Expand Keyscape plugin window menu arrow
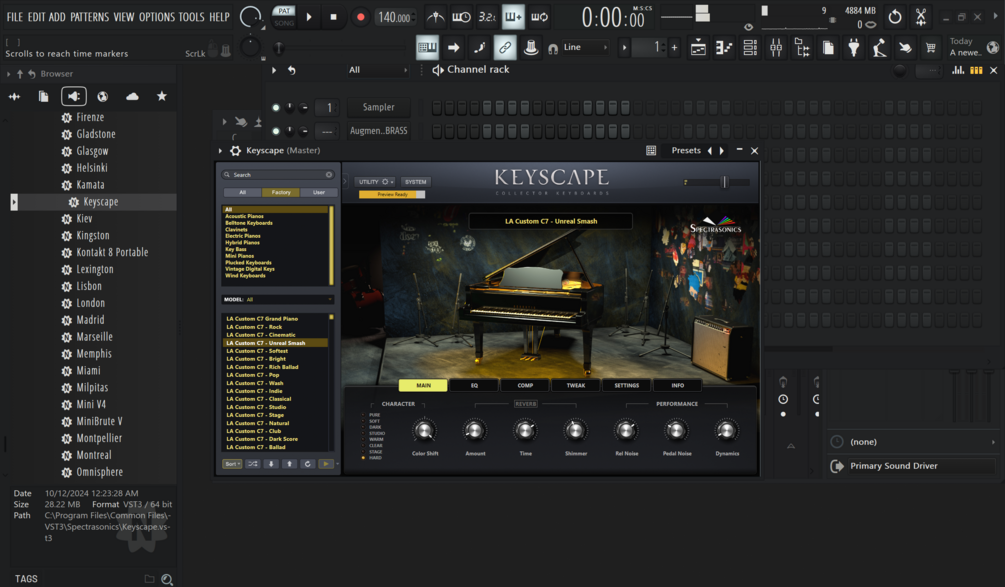 [x=220, y=151]
